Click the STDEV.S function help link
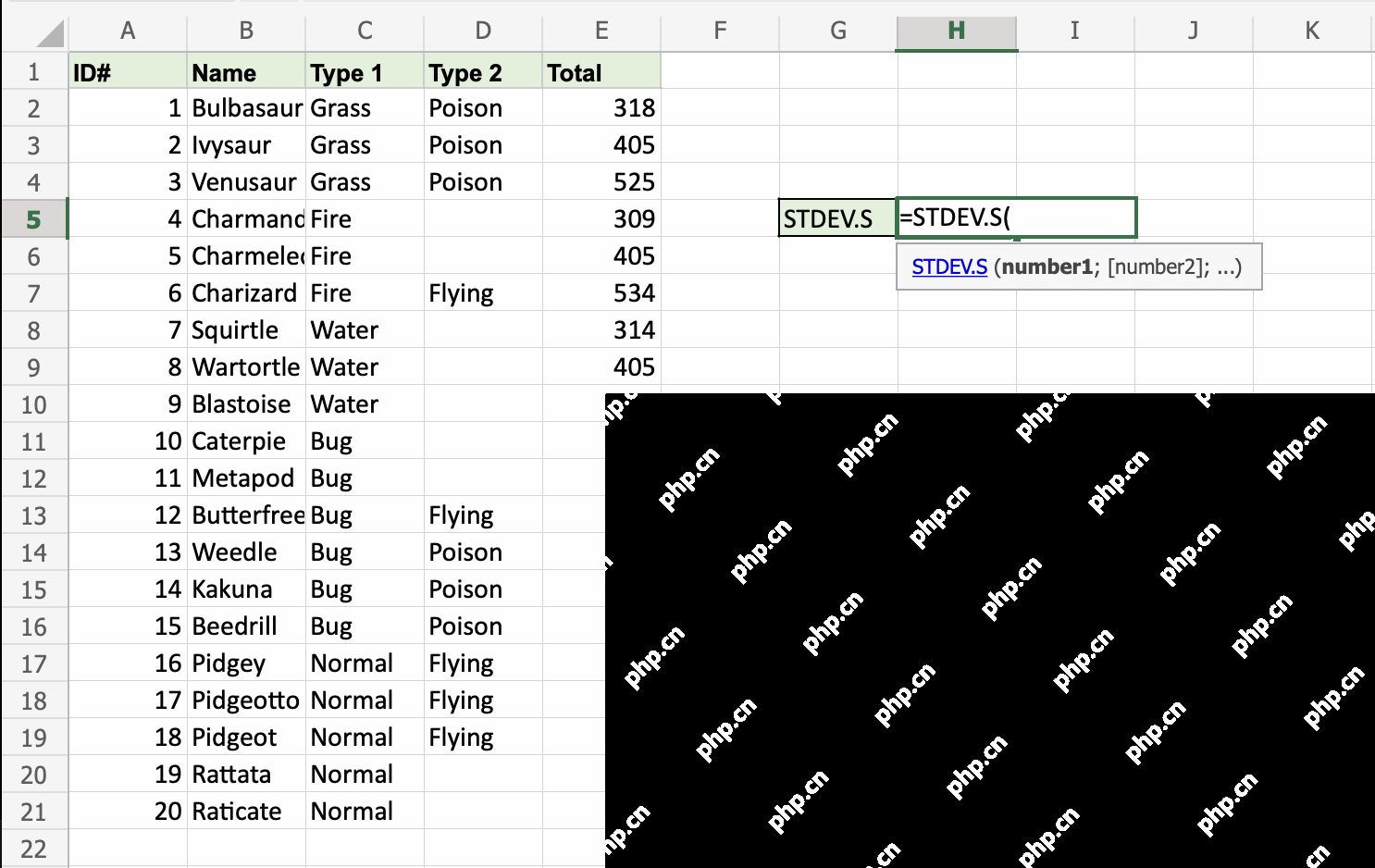 click(x=949, y=267)
